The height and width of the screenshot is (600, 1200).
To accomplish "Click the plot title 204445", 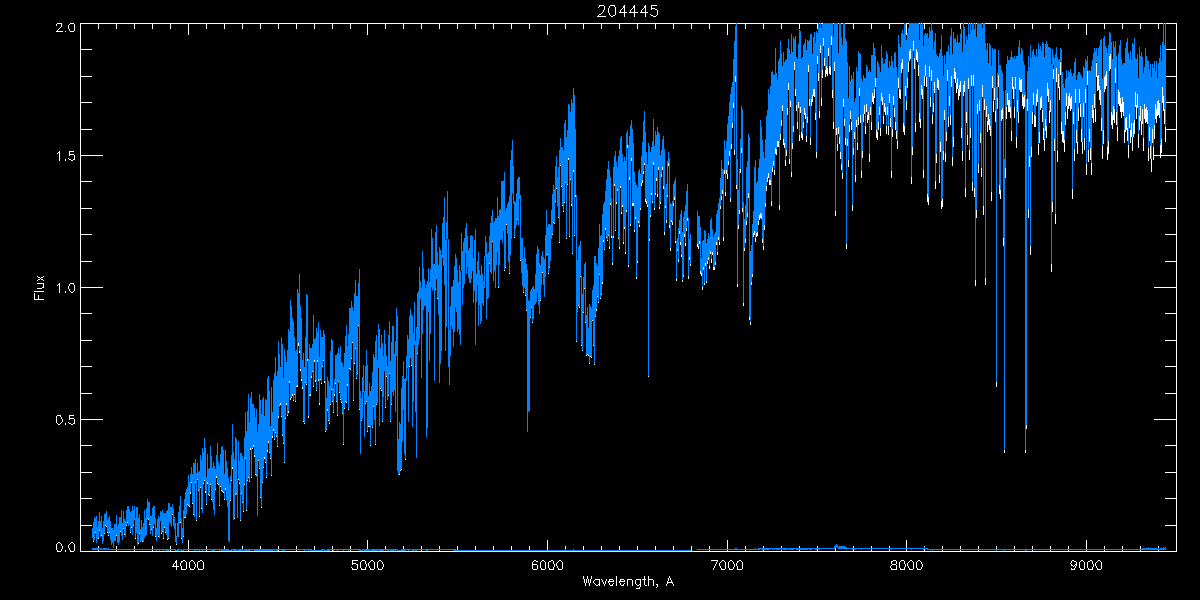I will (628, 11).
